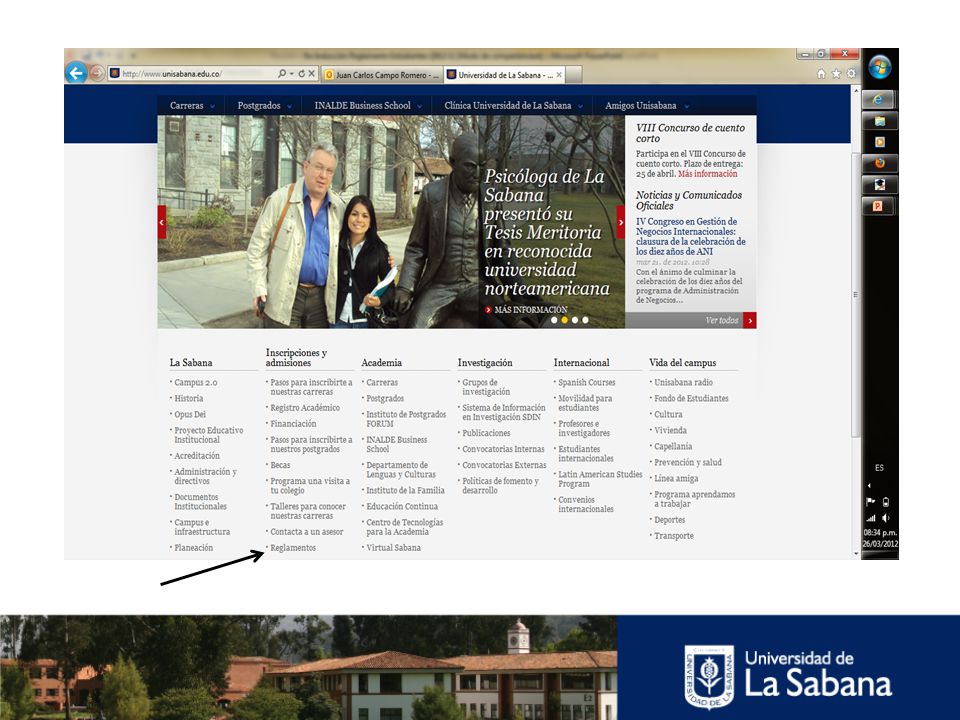Show the previous carousel slide

[162, 222]
